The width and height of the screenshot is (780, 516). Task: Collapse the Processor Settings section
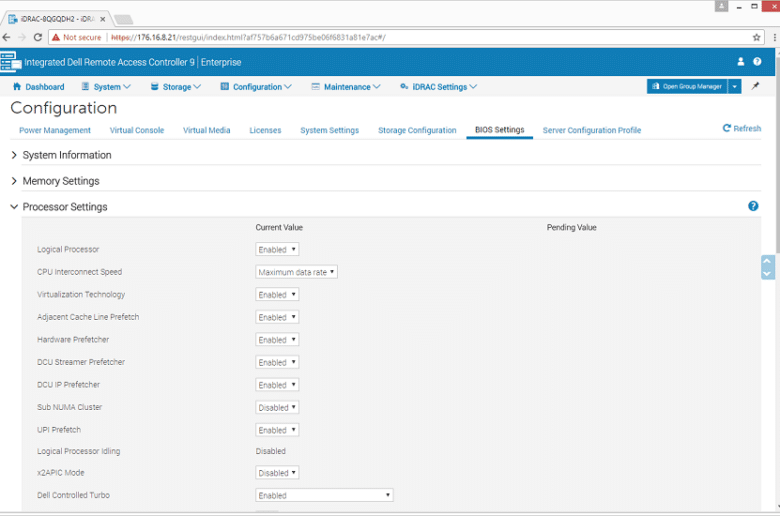click(14, 206)
